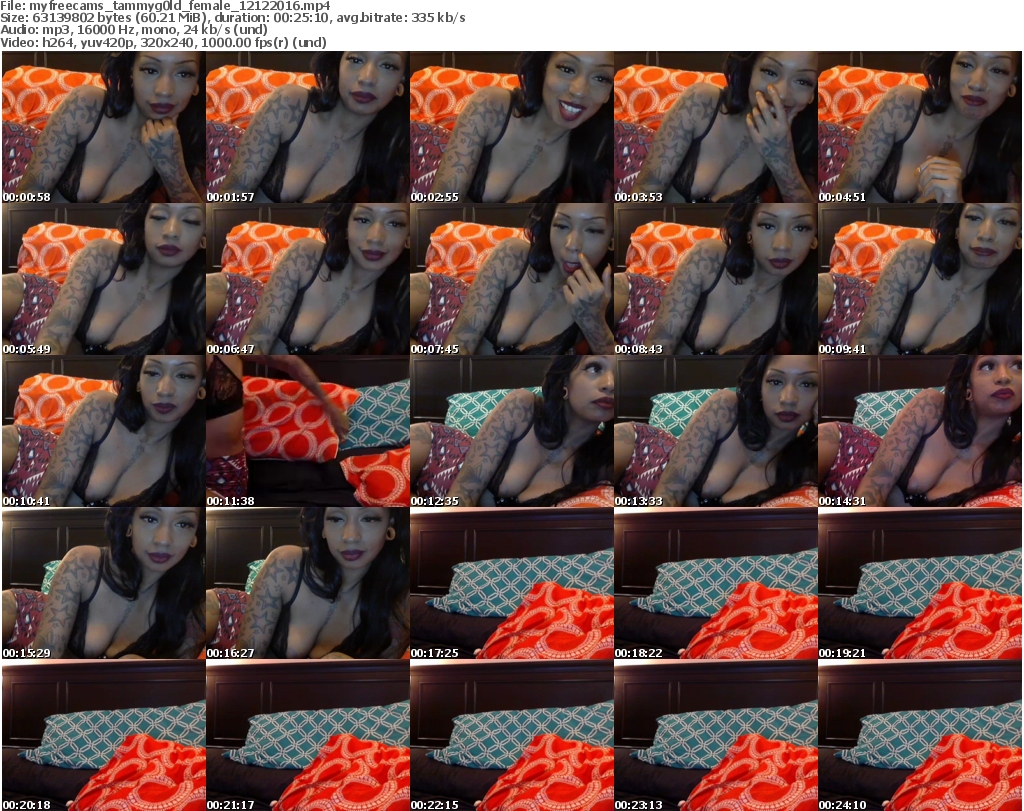Choose the thumbnail stamped 00:13:33
This screenshot has height=811, width=1024.
tap(716, 431)
